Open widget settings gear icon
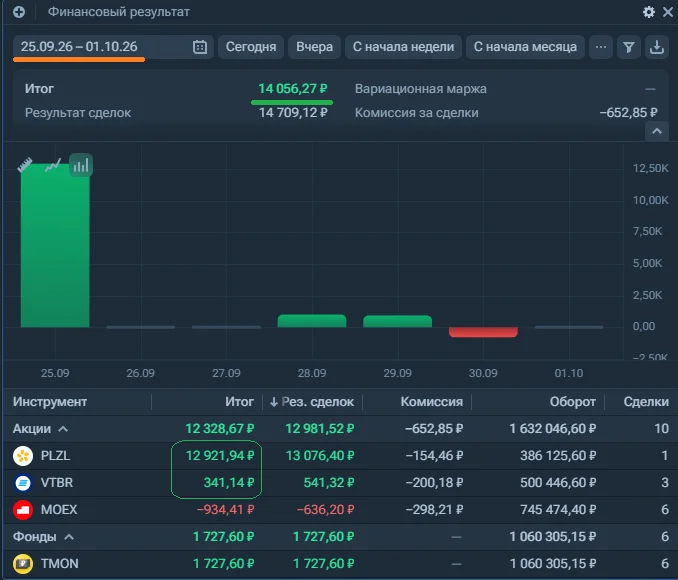 click(x=649, y=12)
